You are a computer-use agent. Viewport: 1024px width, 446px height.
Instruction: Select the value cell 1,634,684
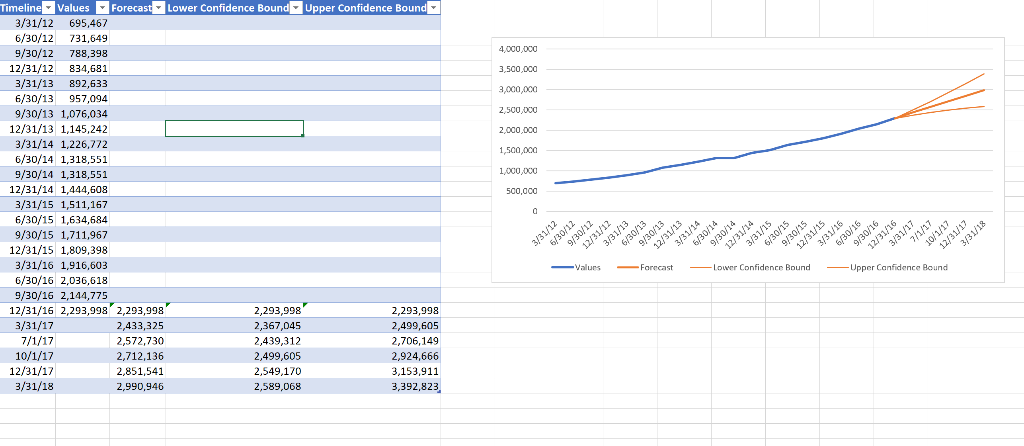click(x=83, y=219)
